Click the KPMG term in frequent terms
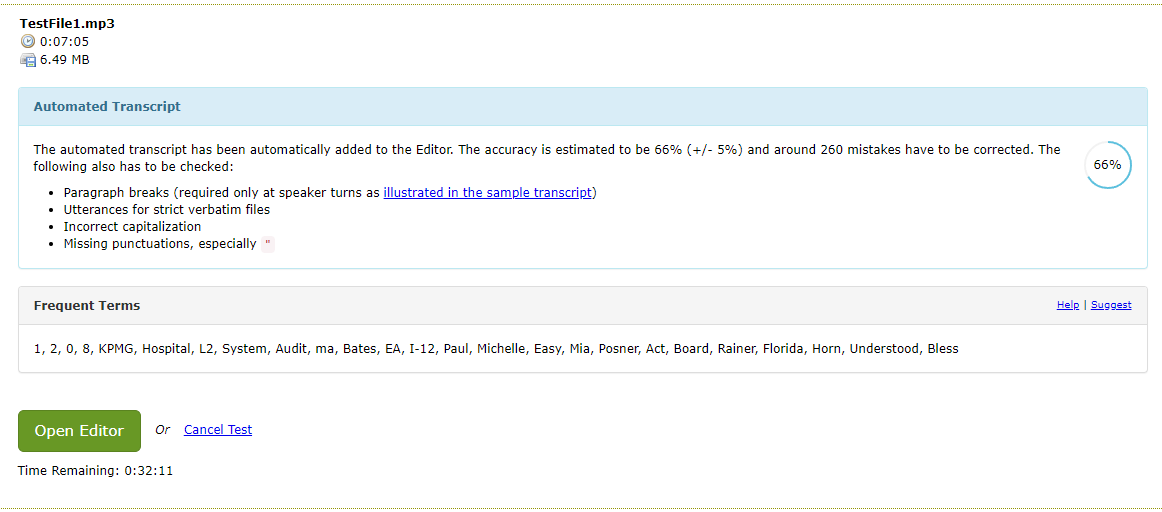The width and height of the screenshot is (1162, 512). (x=117, y=348)
